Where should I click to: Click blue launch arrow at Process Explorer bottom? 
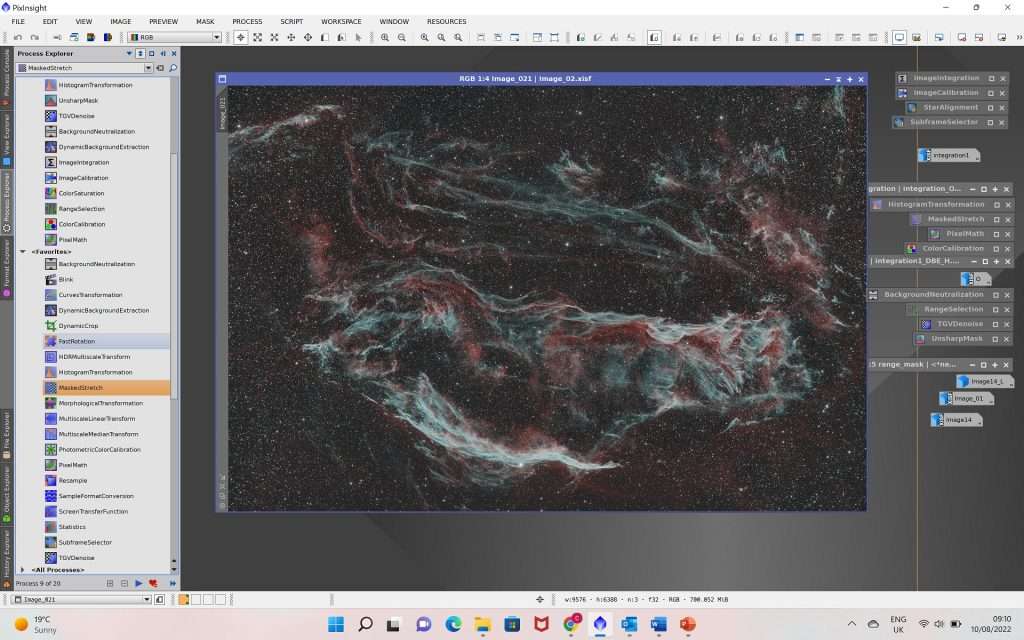(138, 583)
